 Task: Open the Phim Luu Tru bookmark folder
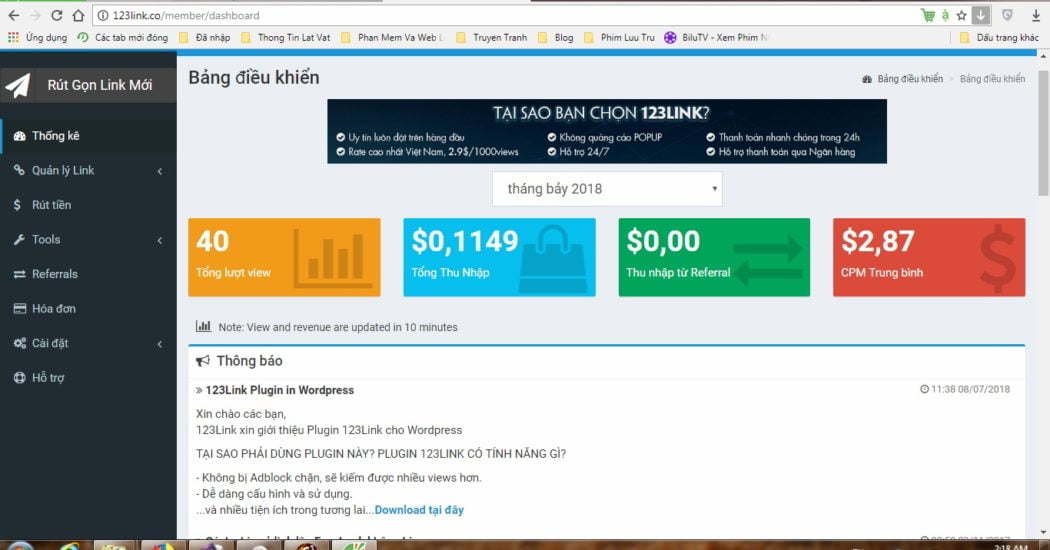click(x=619, y=38)
